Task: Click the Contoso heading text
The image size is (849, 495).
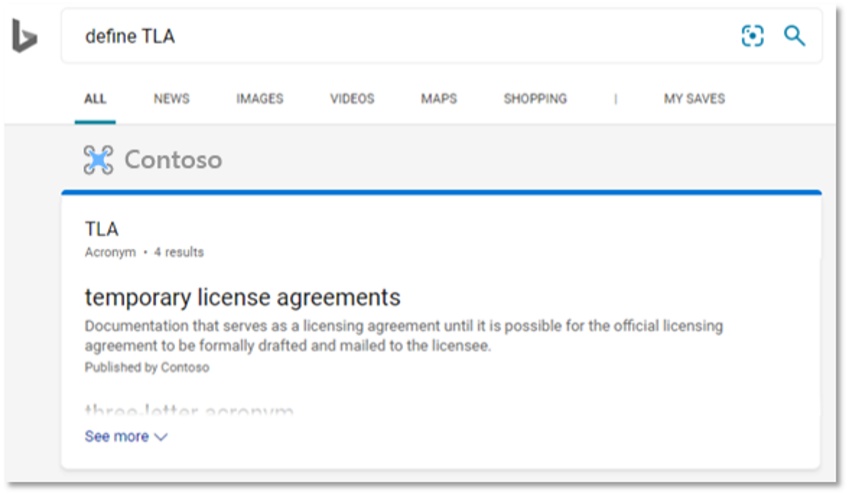Action: click(173, 160)
